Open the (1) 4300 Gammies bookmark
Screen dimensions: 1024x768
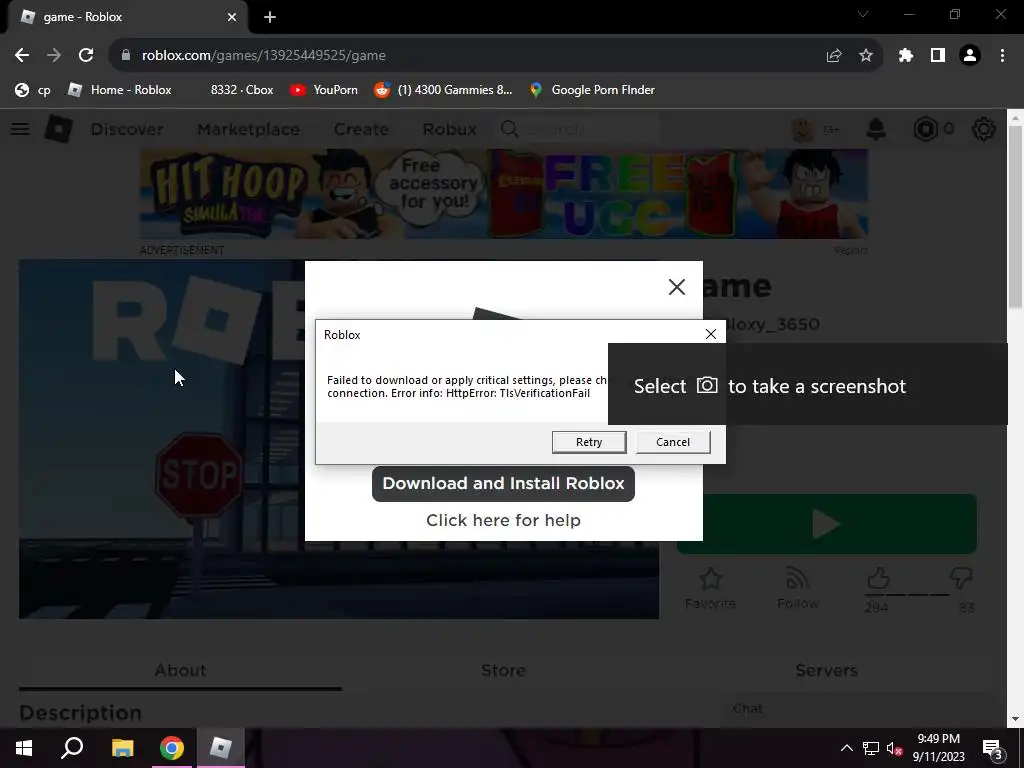tap(444, 90)
